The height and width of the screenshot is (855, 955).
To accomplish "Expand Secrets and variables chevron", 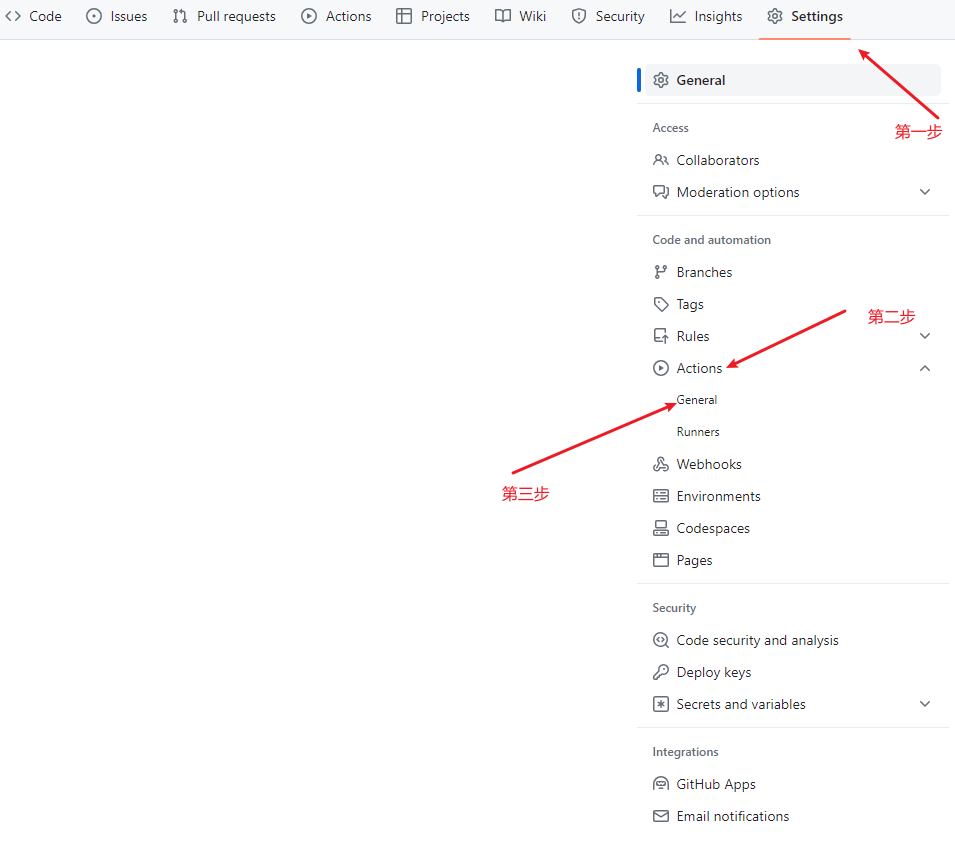I will (925, 704).
